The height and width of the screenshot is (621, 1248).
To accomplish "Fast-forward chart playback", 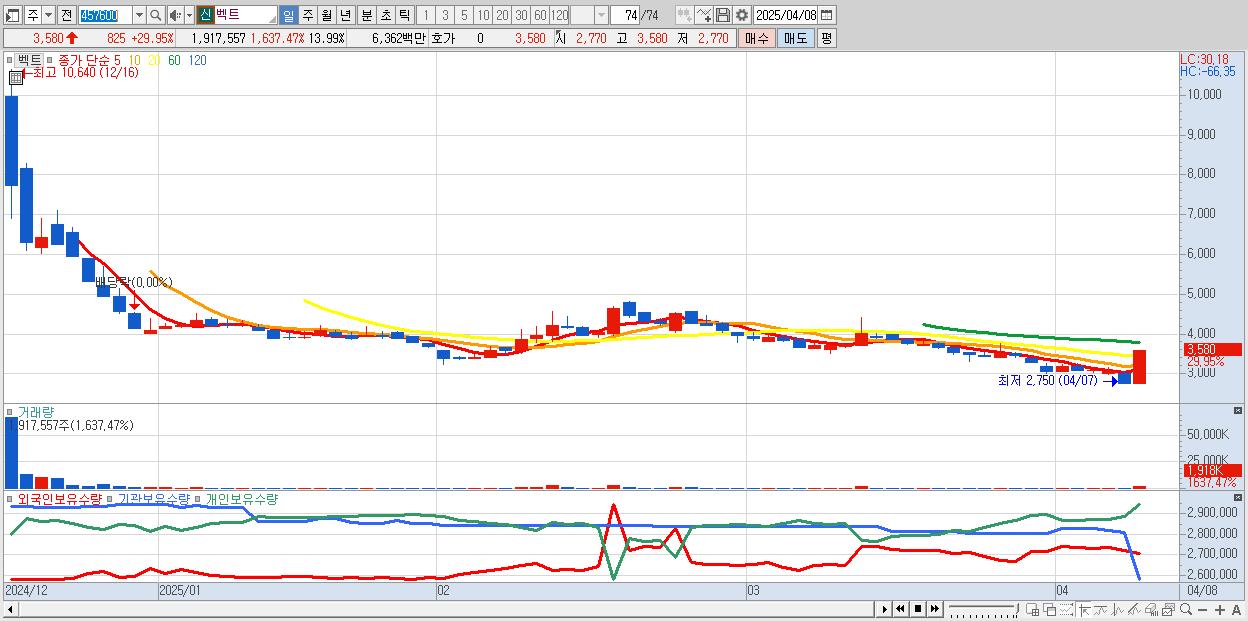I will click(x=934, y=609).
